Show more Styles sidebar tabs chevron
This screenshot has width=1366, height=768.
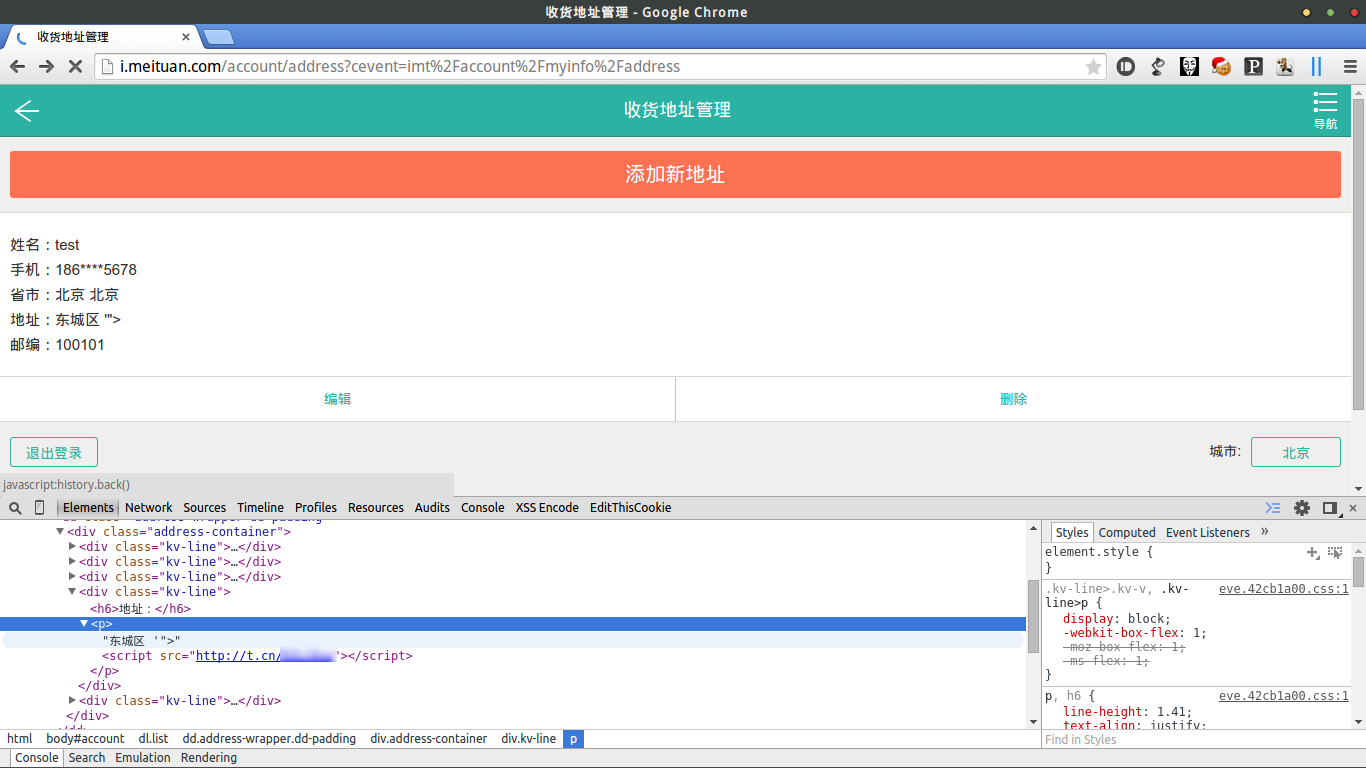pyautogui.click(x=1265, y=532)
